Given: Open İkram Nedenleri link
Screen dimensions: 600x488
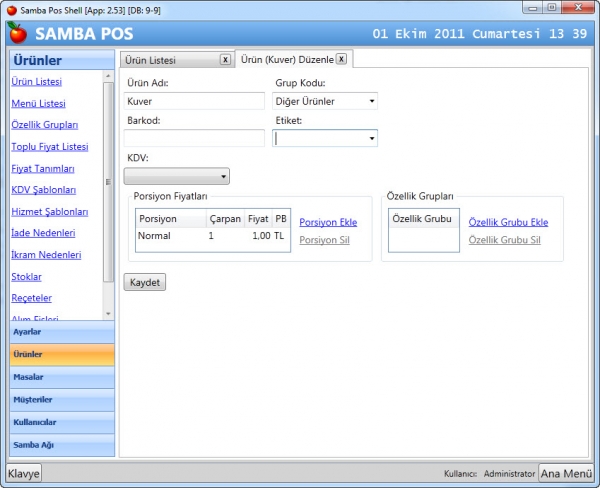Looking at the screenshot, I should (46, 255).
